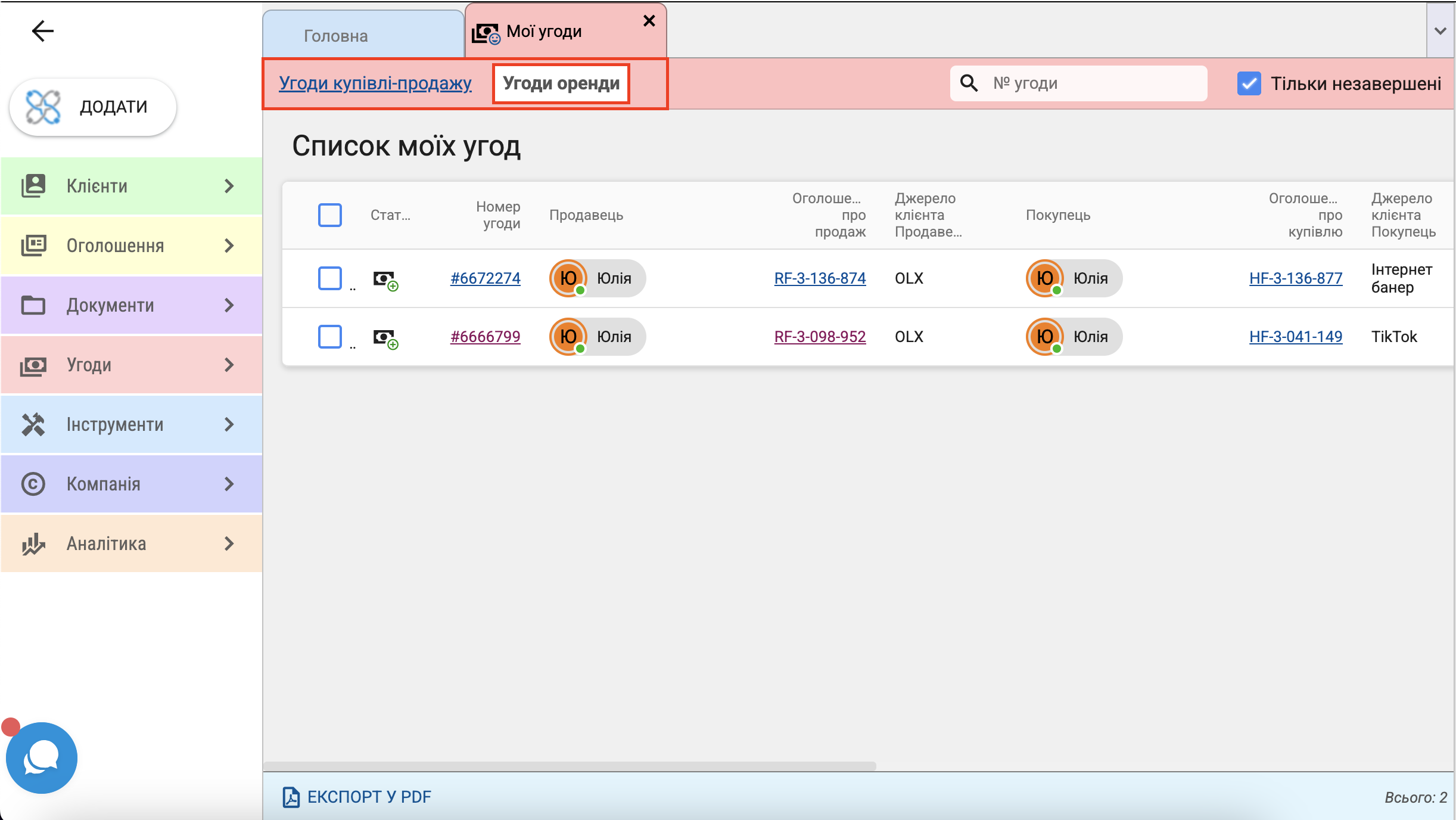Click seller Юлія chip in deal #6672274
This screenshot has width=1456, height=820.
(598, 278)
